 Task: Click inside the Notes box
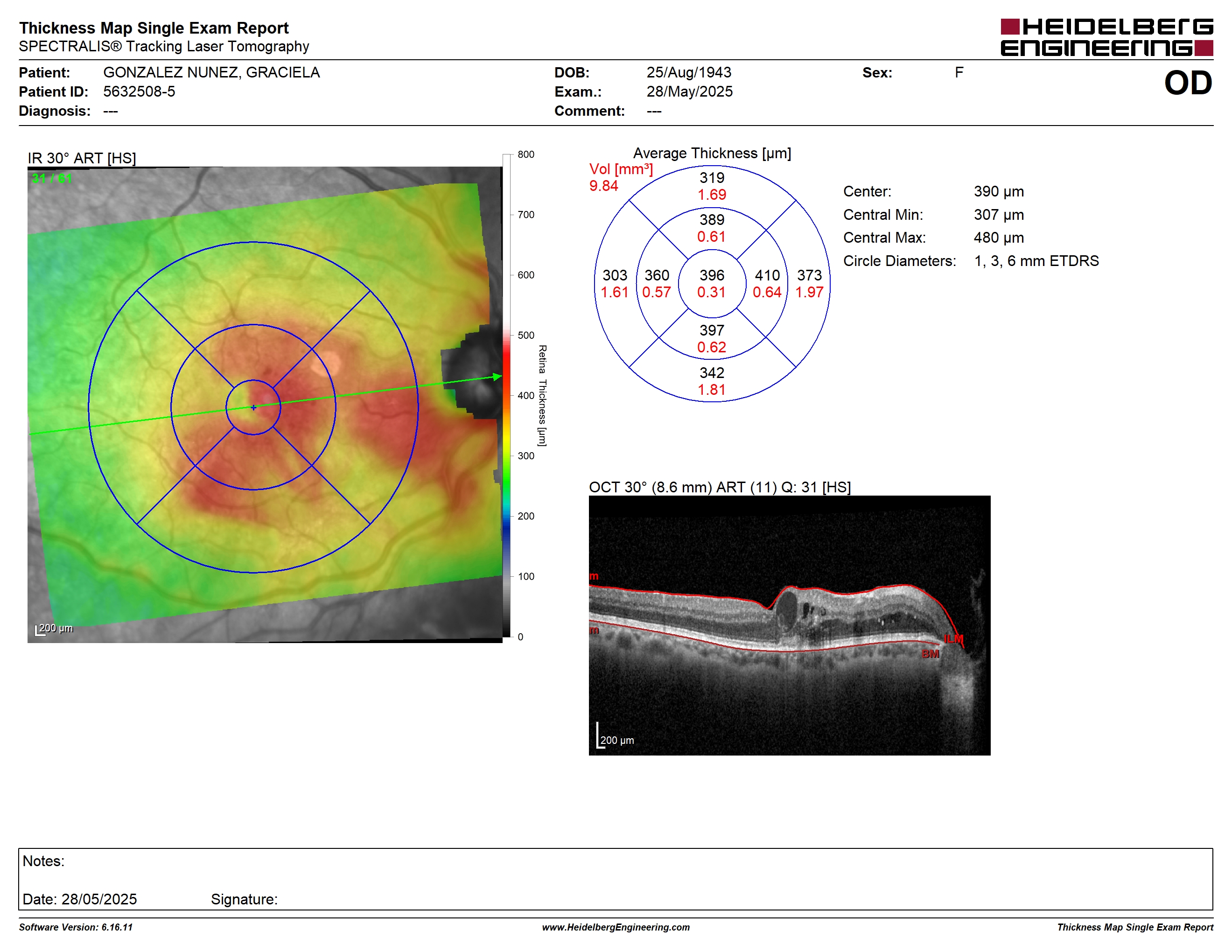click(x=616, y=879)
